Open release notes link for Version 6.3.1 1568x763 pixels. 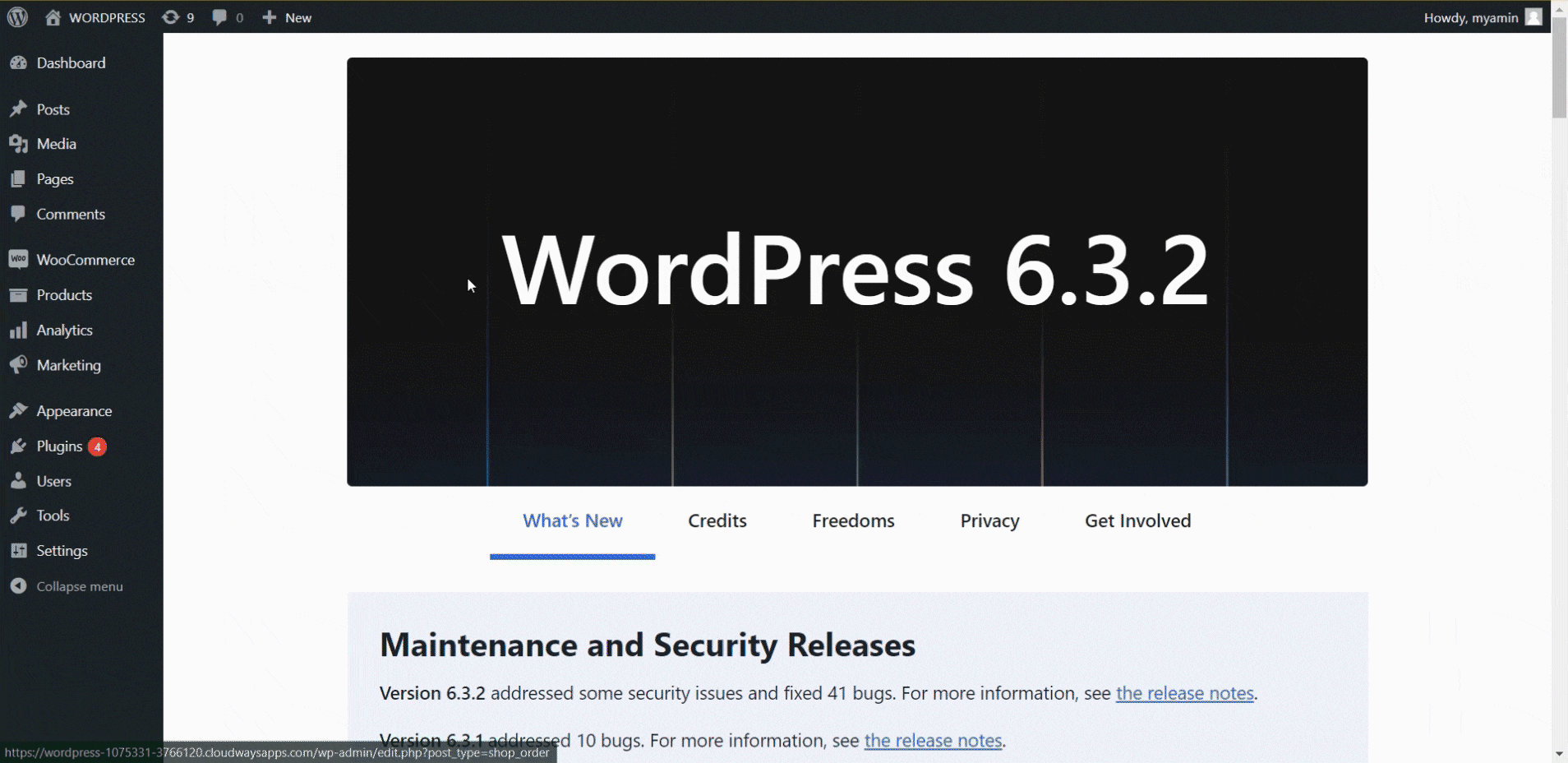(x=933, y=741)
